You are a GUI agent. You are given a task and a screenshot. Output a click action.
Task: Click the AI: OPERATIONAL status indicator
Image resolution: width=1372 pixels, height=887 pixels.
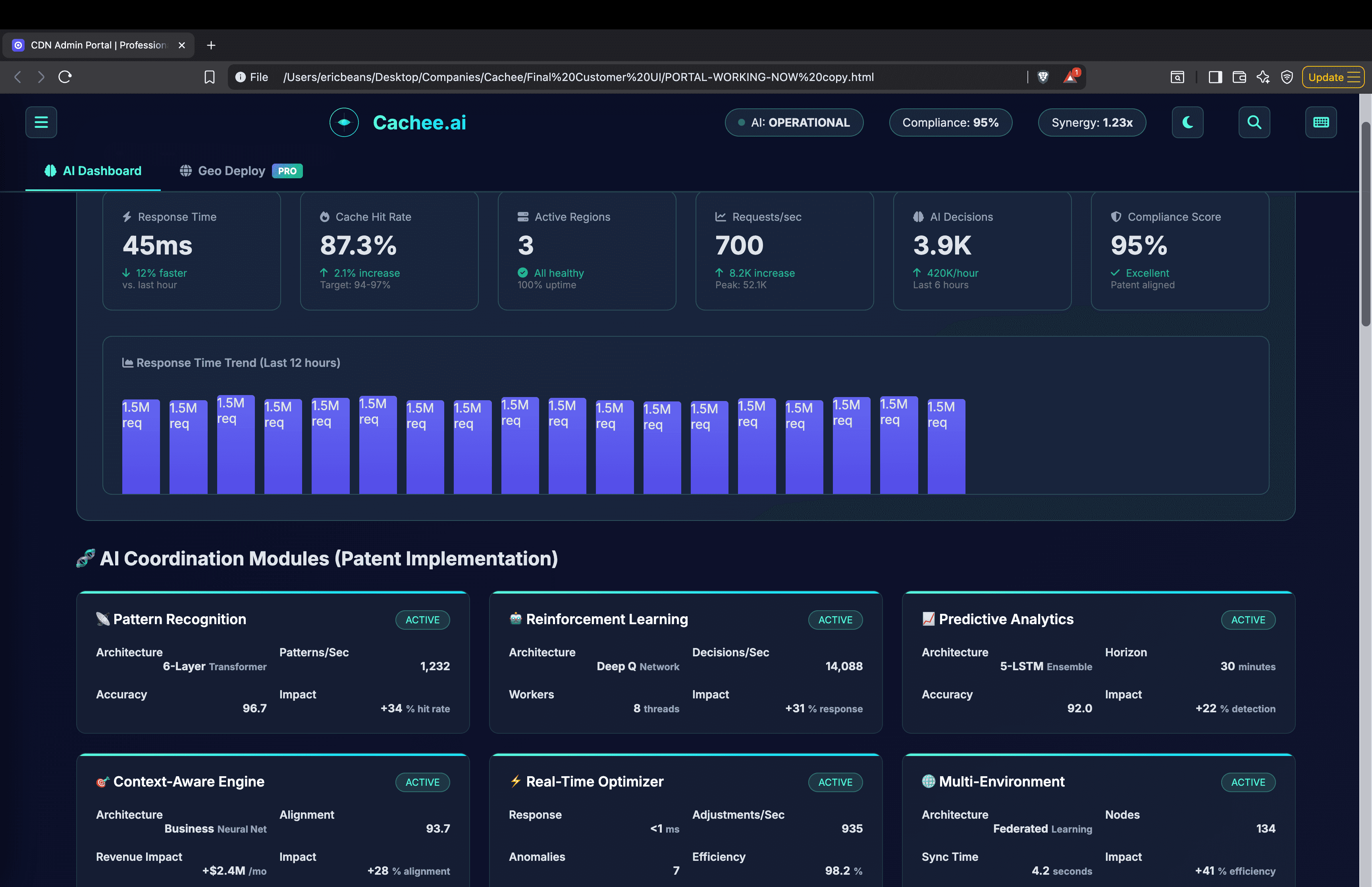794,122
